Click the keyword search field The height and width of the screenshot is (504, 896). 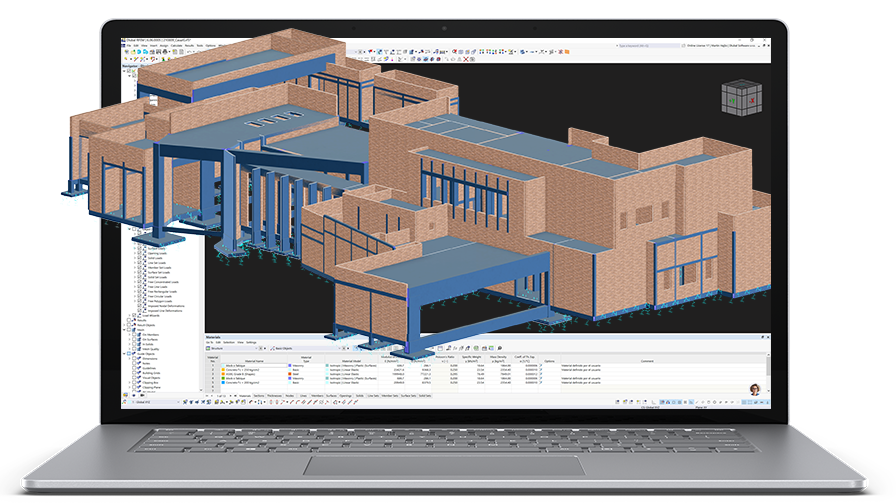click(x=649, y=46)
